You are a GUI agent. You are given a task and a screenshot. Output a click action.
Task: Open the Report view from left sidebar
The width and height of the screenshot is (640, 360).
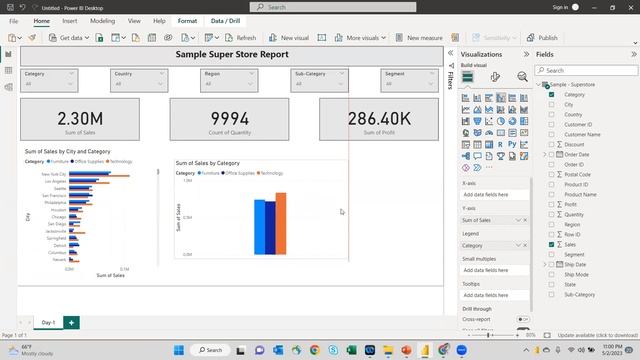tap(8, 54)
